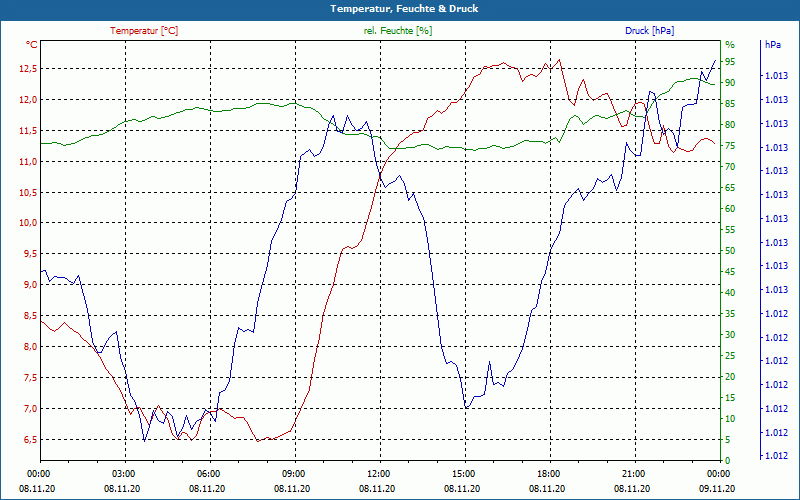Viewport: 800px width, 500px height.
Task: Click time axis label "03:00"
Action: coord(122,474)
